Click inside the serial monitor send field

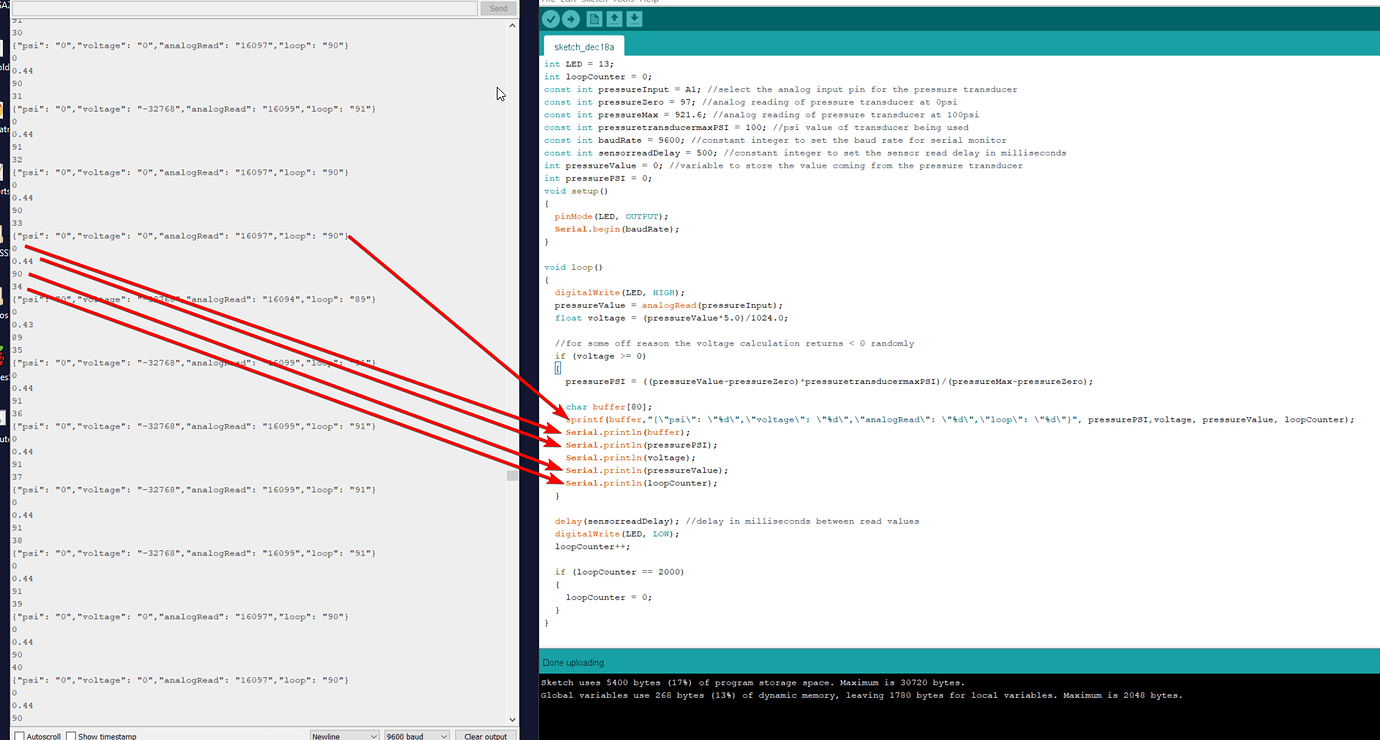click(240, 8)
